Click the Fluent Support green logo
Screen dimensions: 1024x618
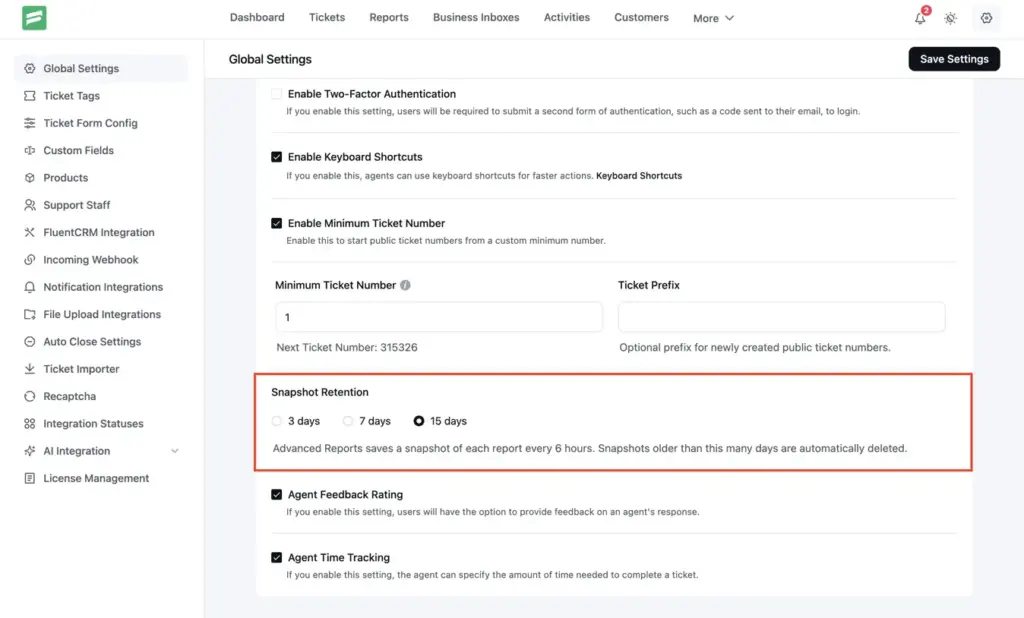(x=34, y=18)
